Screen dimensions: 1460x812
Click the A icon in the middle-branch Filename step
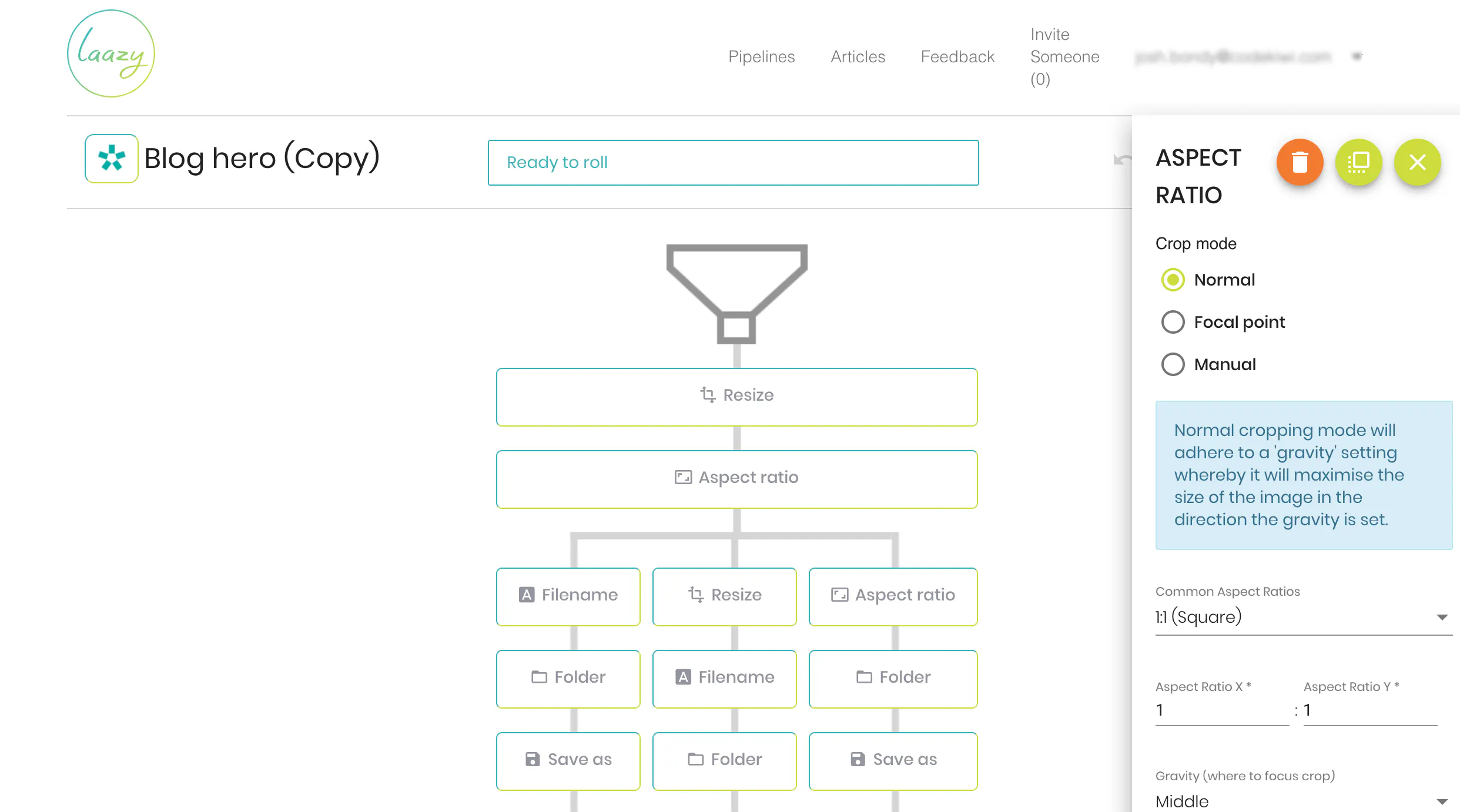point(683,677)
